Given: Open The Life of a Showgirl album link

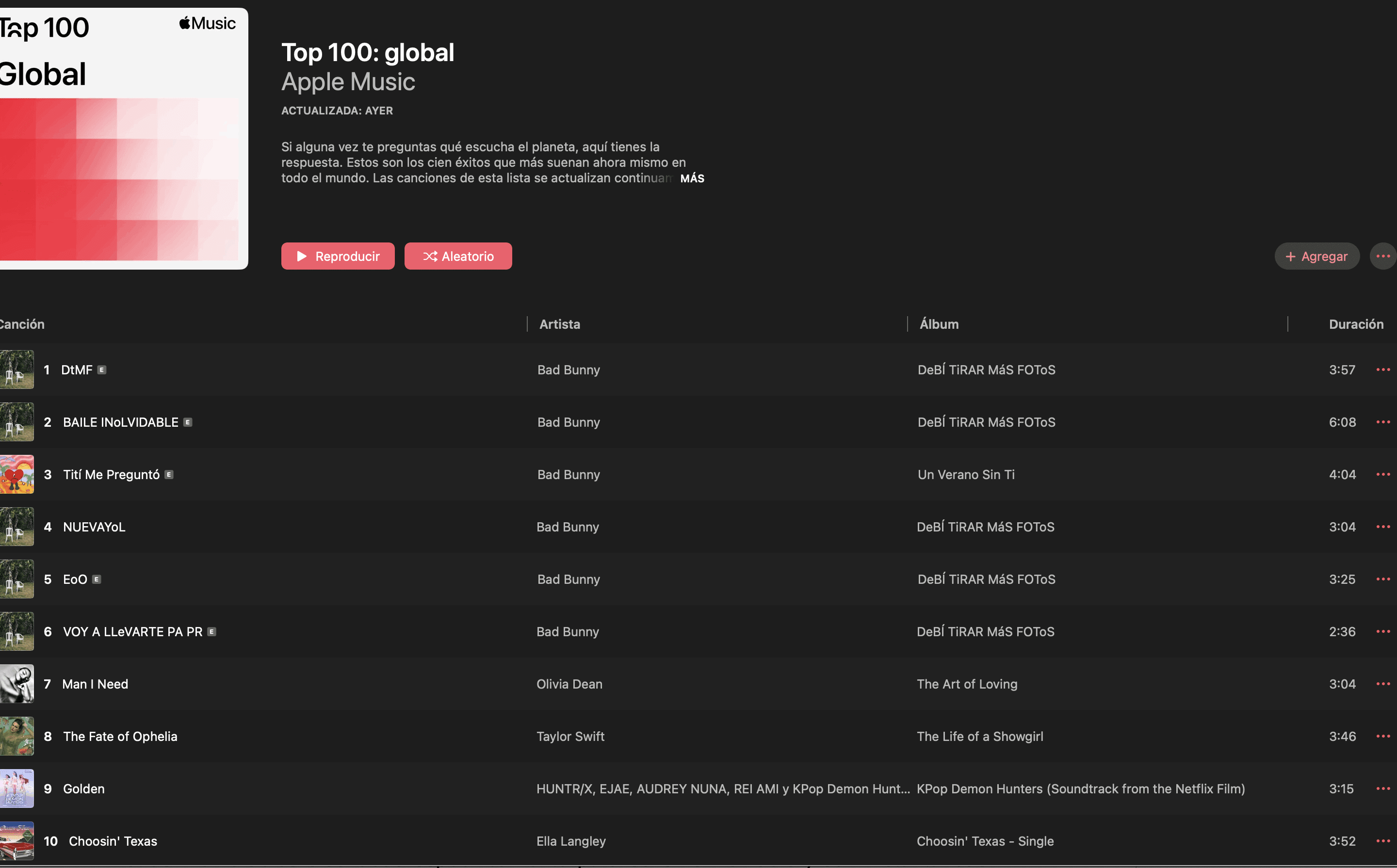Looking at the screenshot, I should coord(979,737).
